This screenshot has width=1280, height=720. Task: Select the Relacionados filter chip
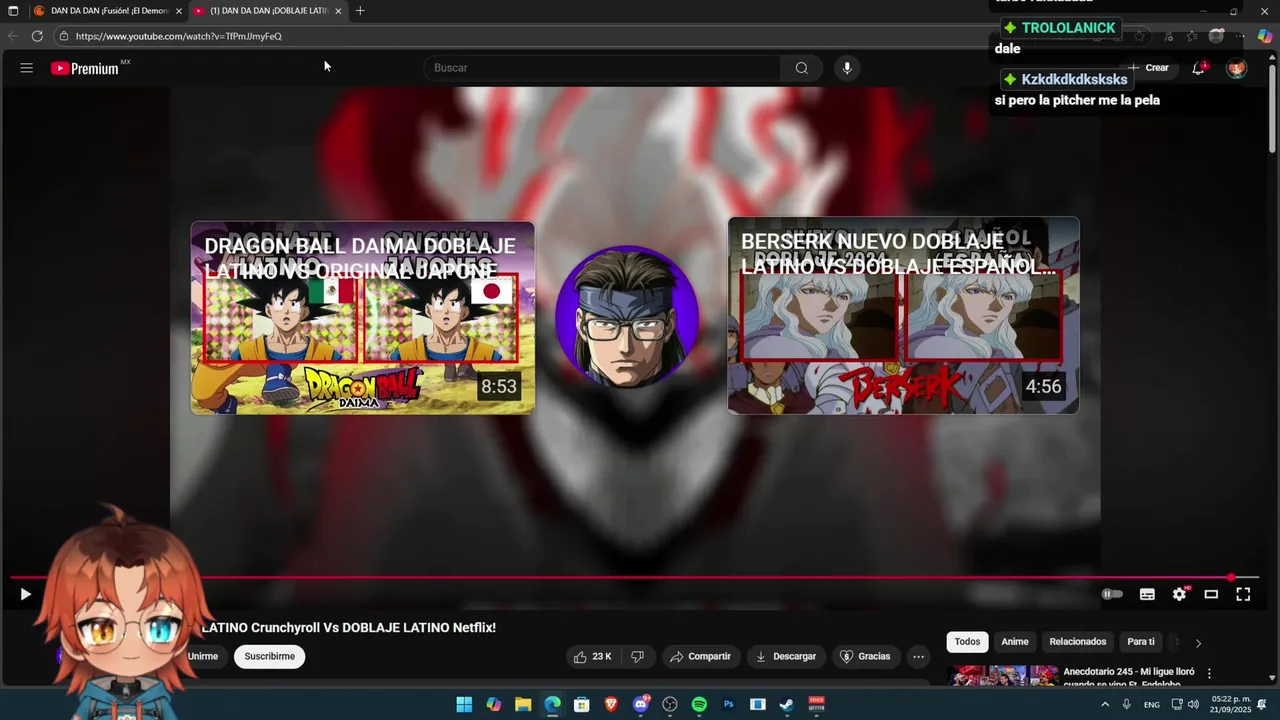click(1078, 642)
